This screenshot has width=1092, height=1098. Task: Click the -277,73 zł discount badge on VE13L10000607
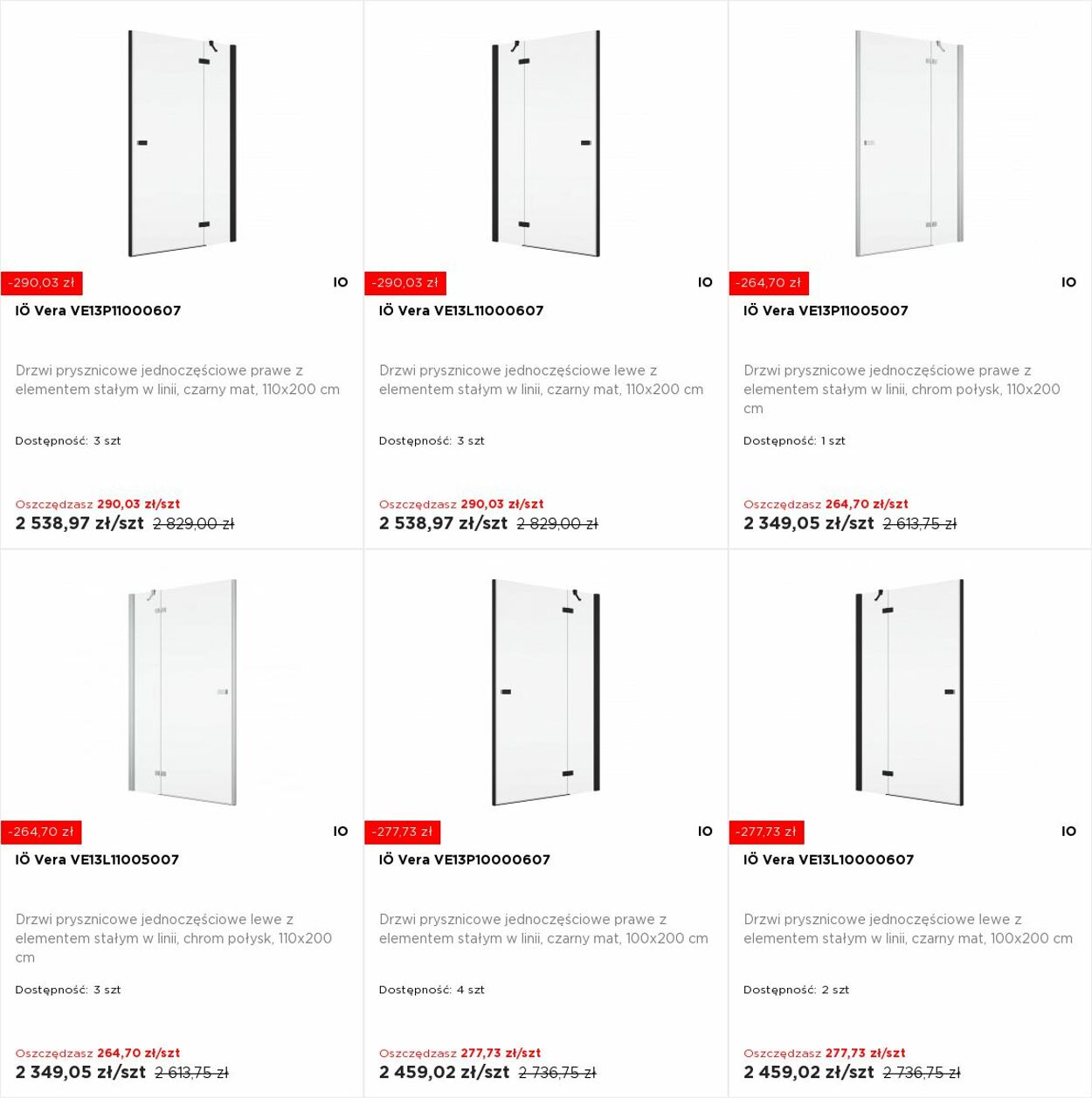click(x=767, y=832)
